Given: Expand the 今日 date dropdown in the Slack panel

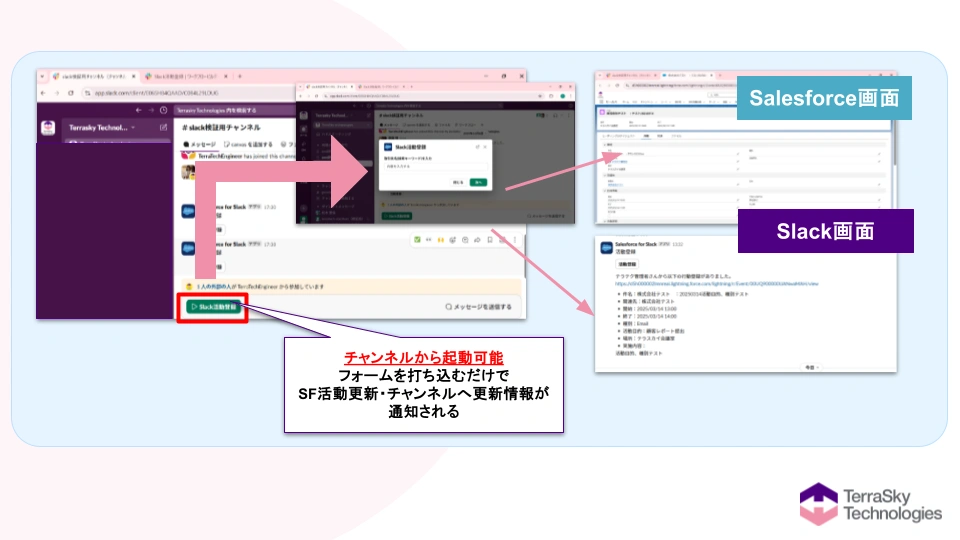Looking at the screenshot, I should (811, 367).
